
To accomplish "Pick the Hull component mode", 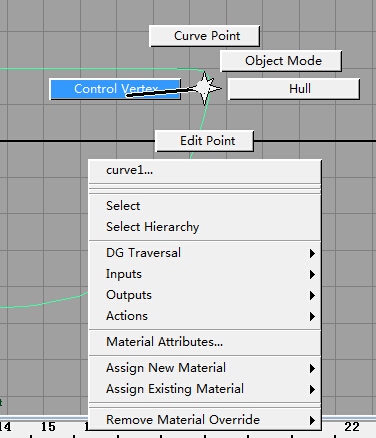I will [294, 89].
